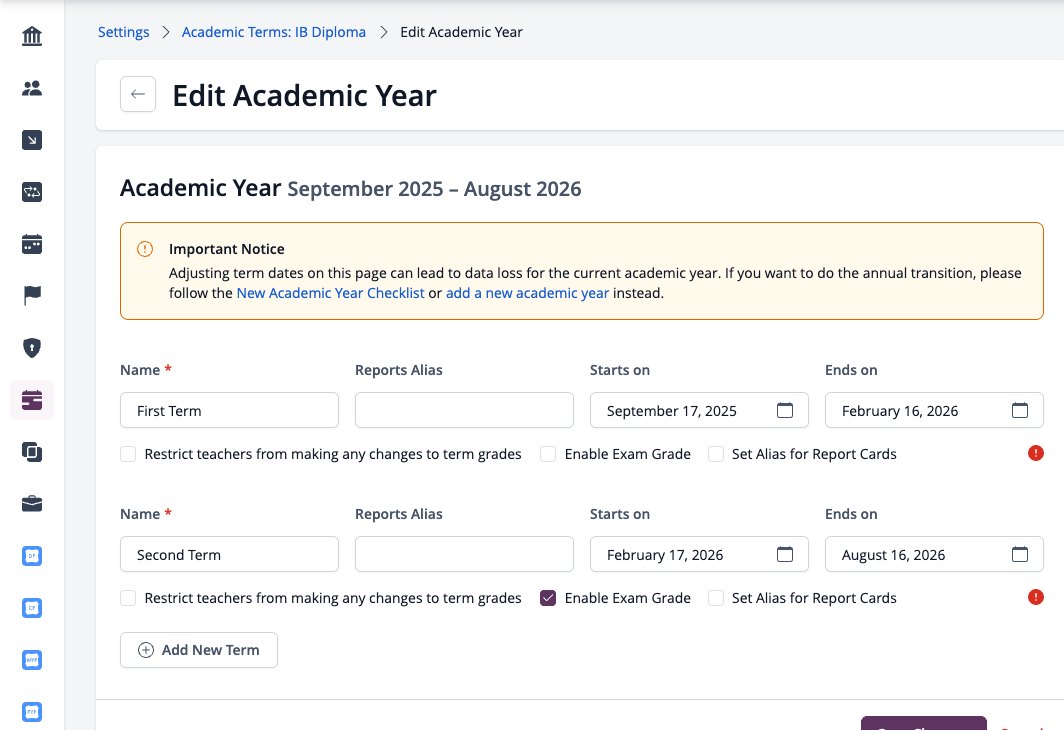Image resolution: width=1064 pixels, height=730 pixels.
Task: Edit the Second Term name field
Action: (229, 554)
